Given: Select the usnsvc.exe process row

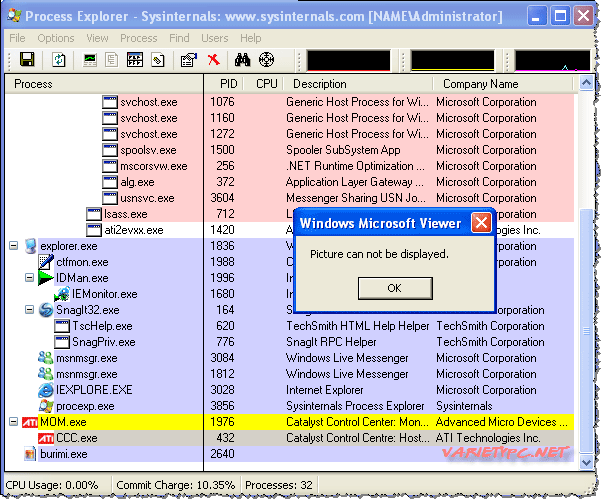Looking at the screenshot, I should pyautogui.click(x=289, y=198).
